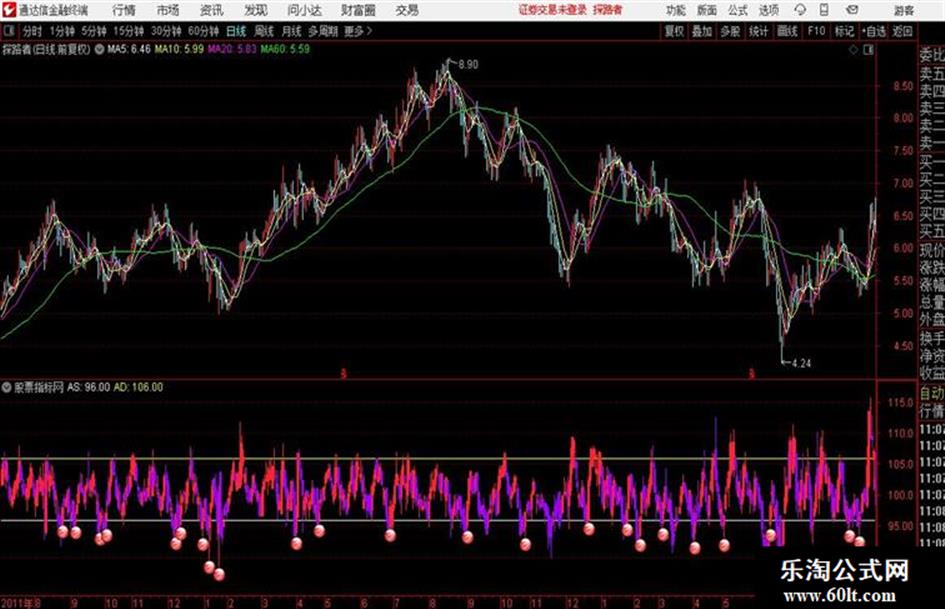Open the 问小达 menu

(x=304, y=10)
